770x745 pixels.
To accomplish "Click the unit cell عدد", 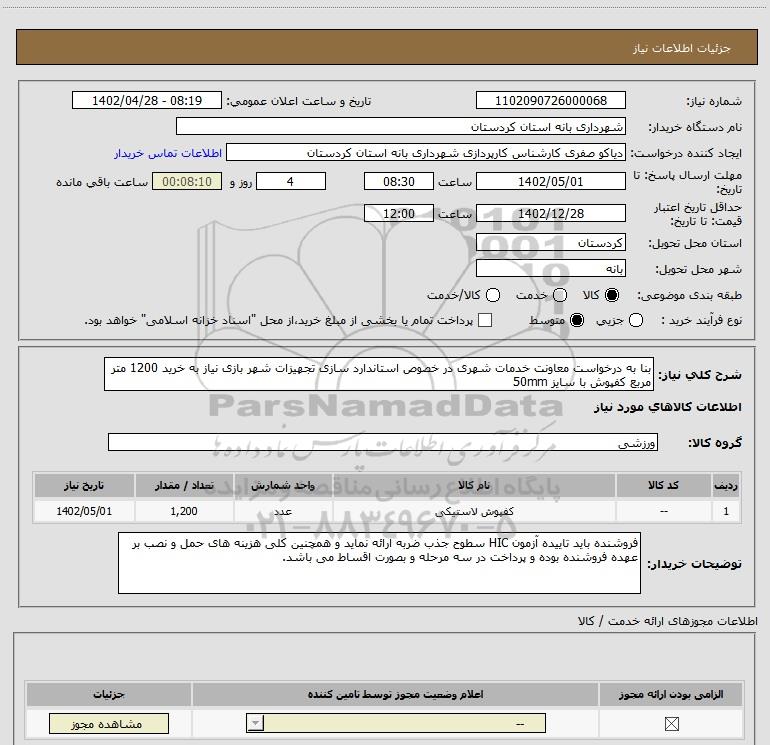I will (x=283, y=511).
